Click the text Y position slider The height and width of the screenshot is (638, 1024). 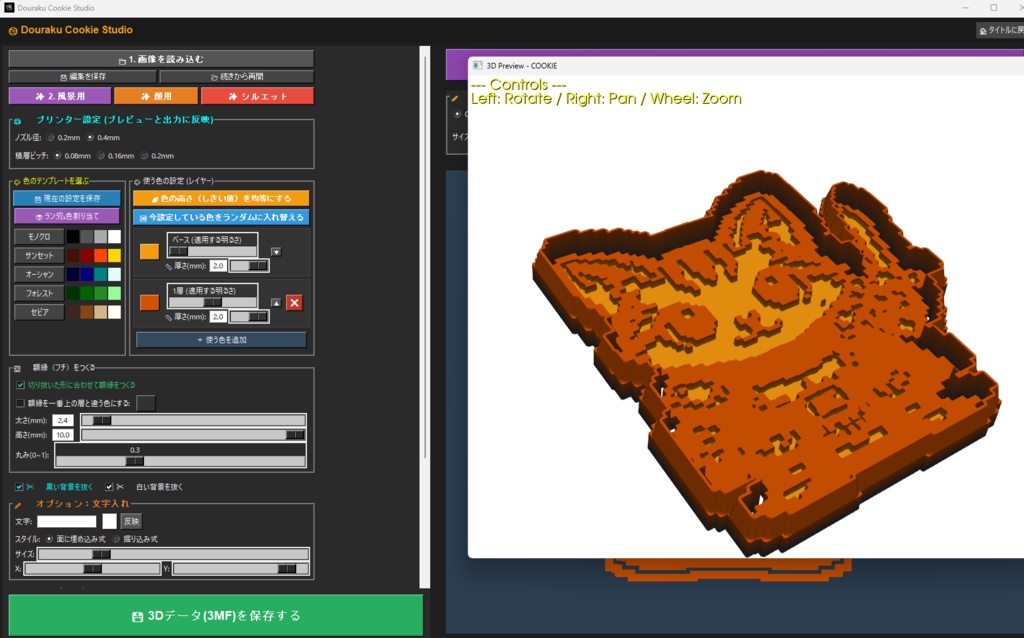pos(240,569)
